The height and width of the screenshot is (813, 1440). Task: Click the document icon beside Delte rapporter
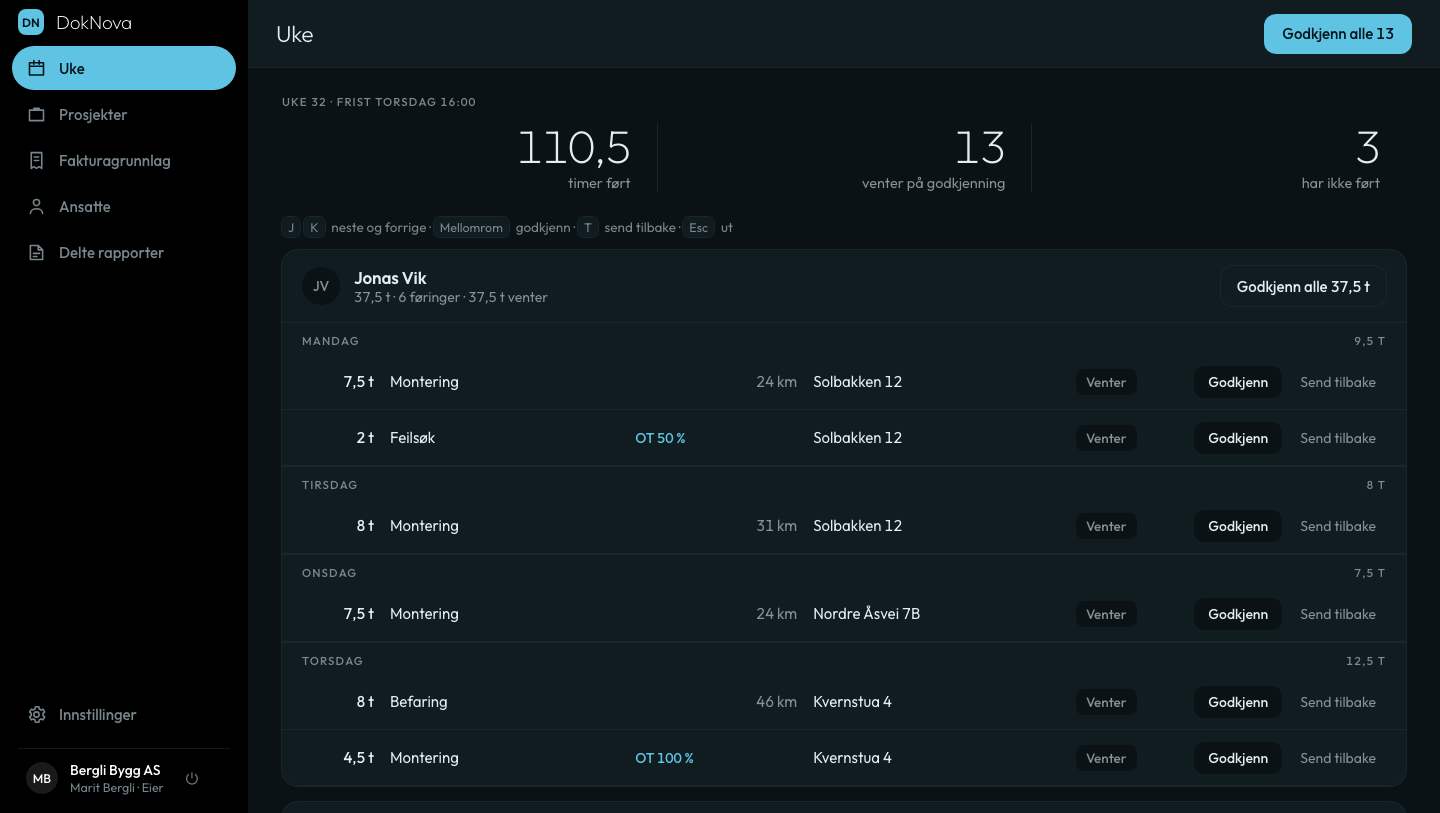point(37,253)
